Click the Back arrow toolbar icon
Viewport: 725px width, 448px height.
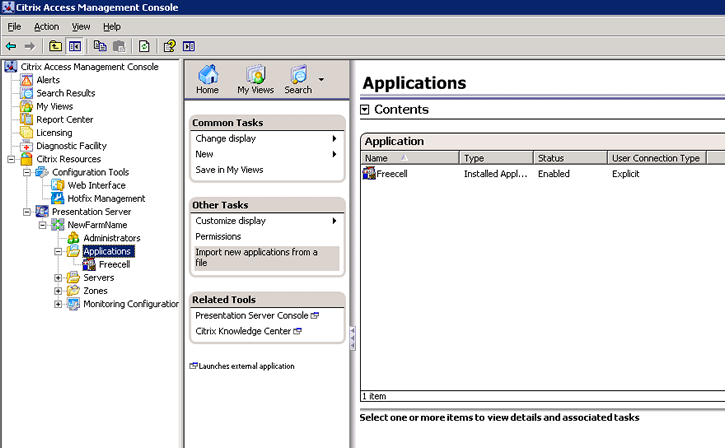point(11,46)
